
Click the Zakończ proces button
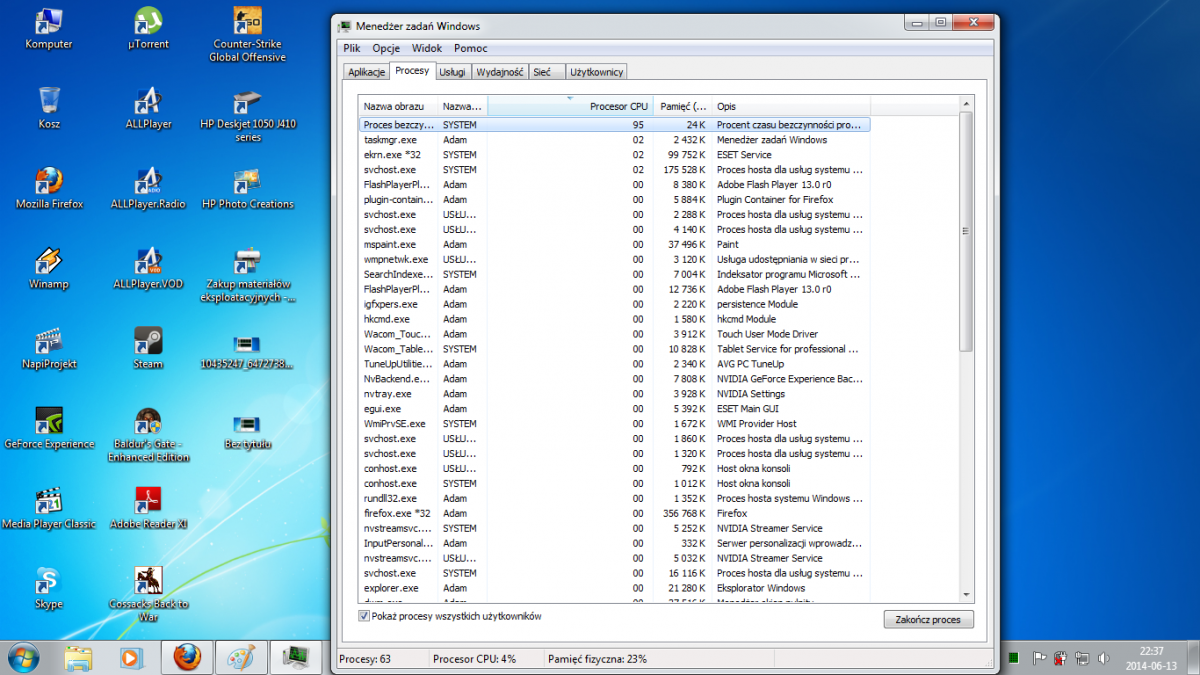[x=929, y=620]
